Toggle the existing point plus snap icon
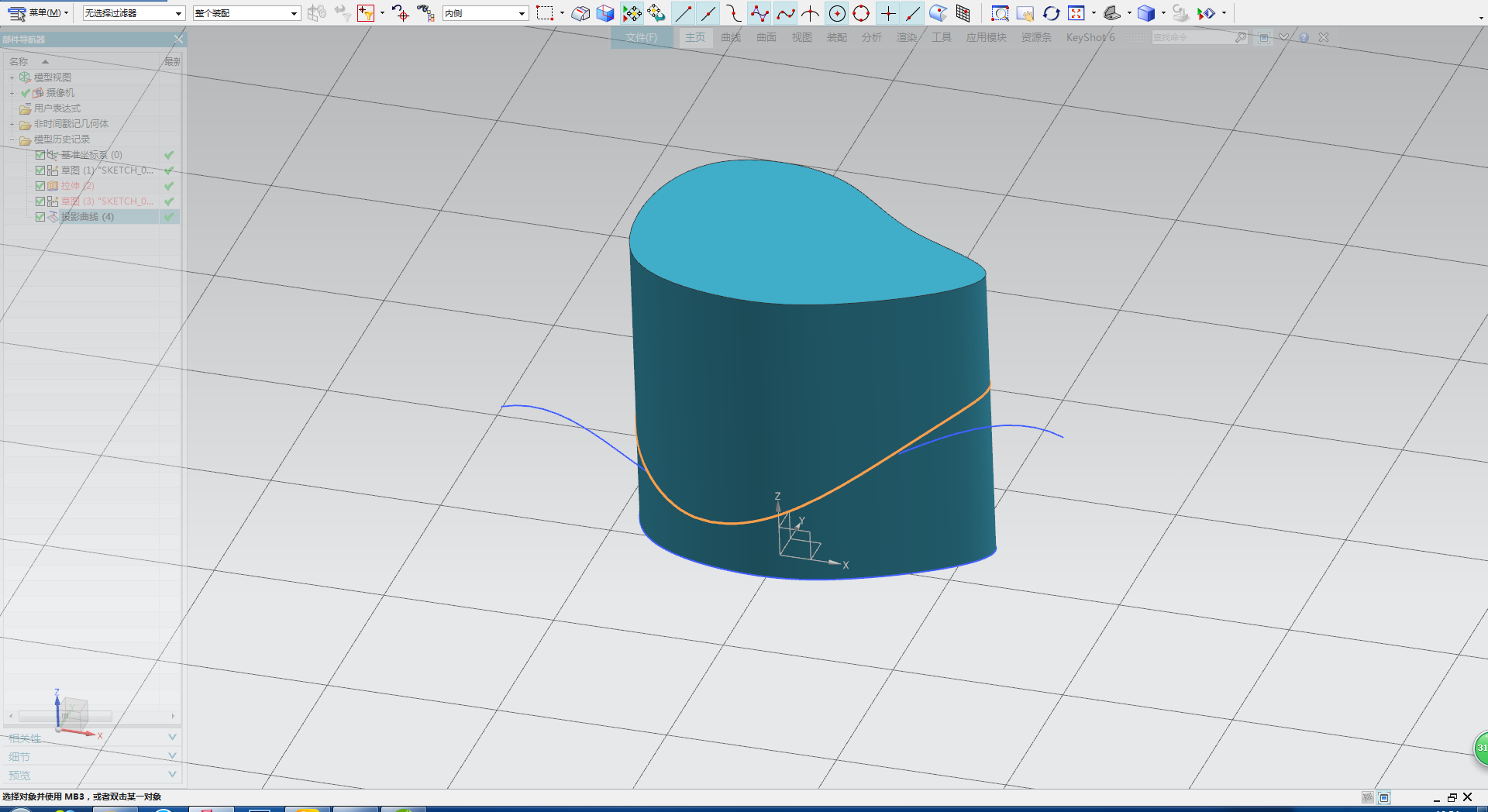Image resolution: width=1488 pixels, height=812 pixels. tap(888, 13)
